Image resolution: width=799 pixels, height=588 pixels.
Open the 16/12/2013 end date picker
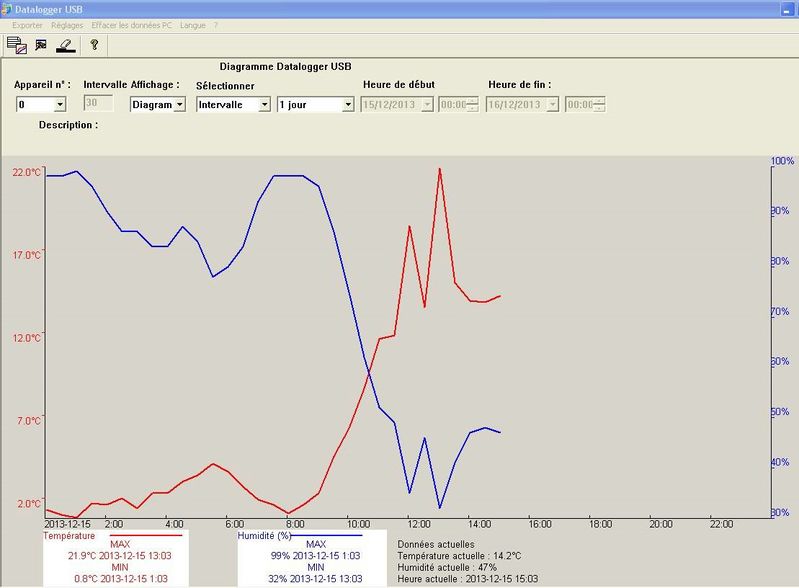point(552,104)
